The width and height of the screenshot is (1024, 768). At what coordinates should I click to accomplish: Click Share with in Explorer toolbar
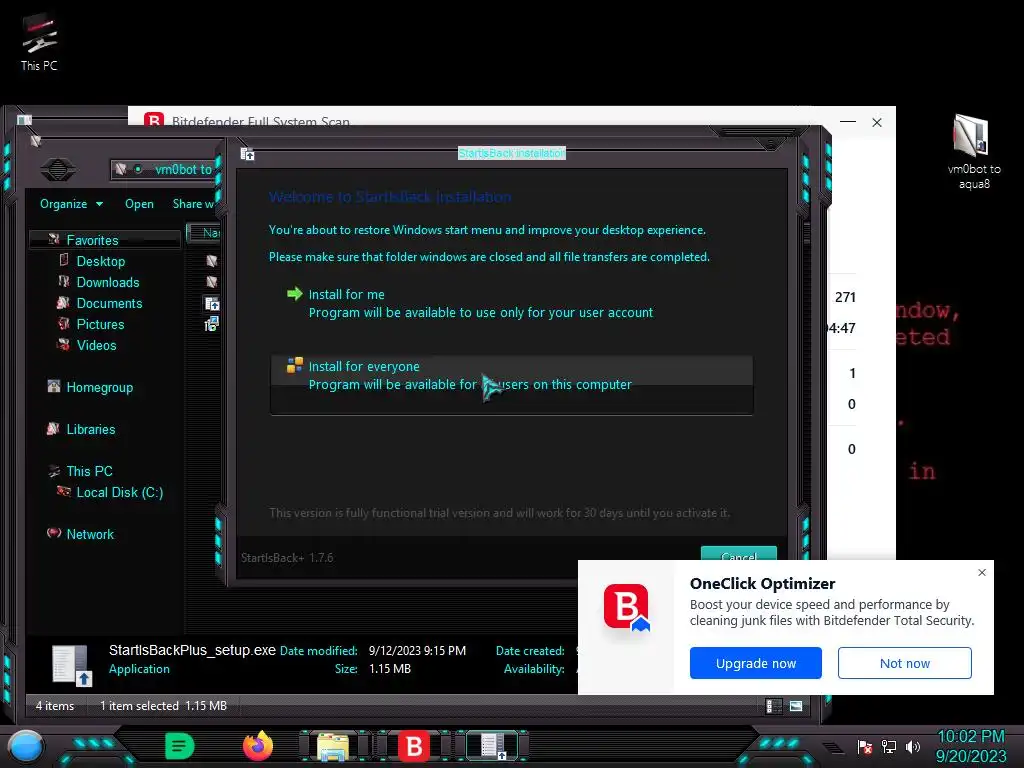click(193, 204)
